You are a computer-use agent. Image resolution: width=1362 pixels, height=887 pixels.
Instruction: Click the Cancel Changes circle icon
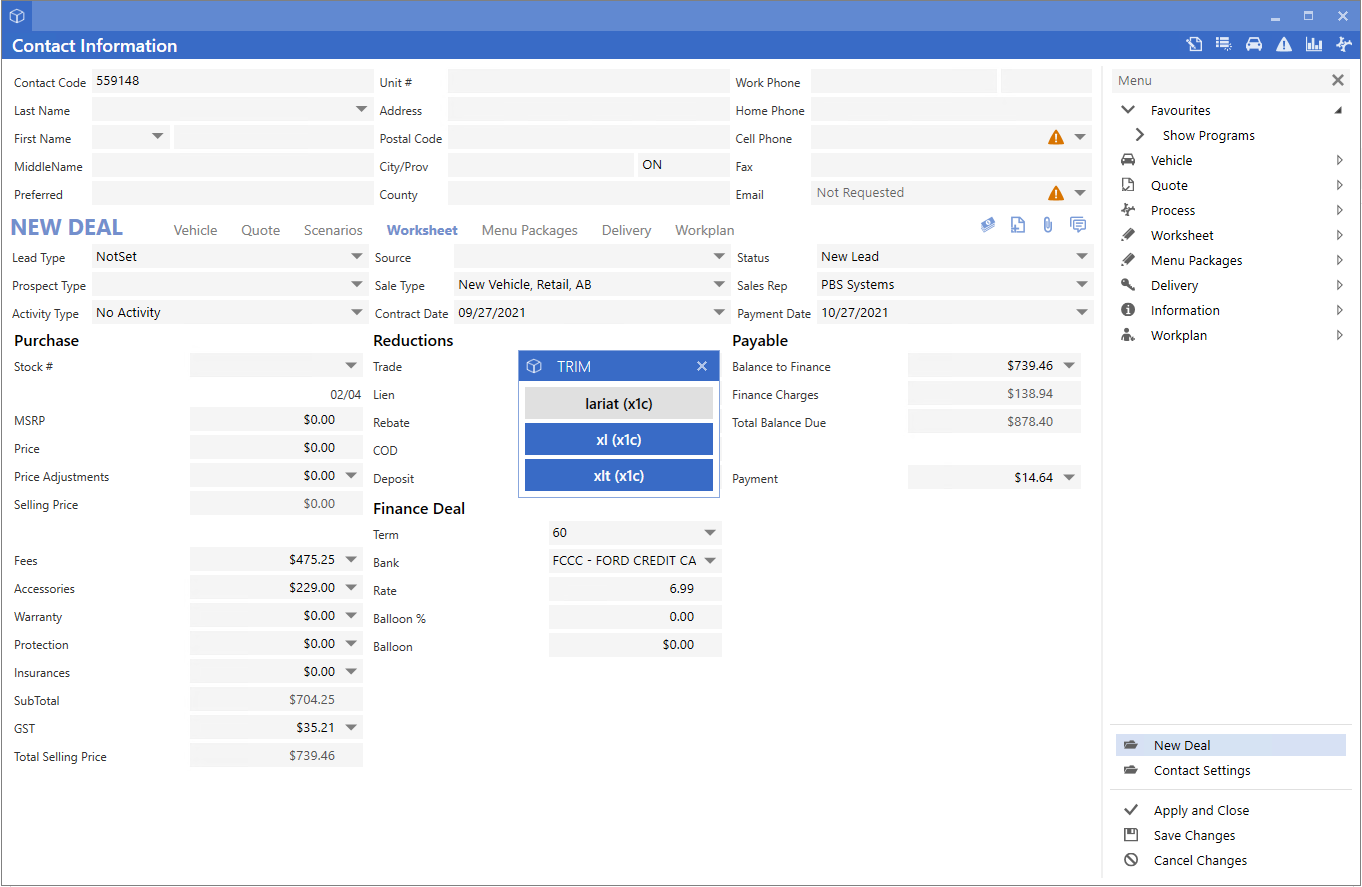click(1131, 860)
